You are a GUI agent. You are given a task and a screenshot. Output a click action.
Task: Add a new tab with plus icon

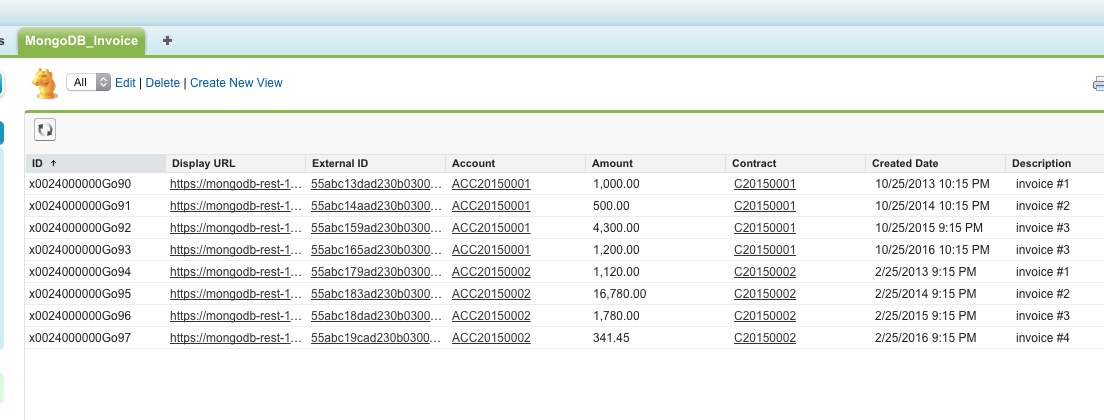167,41
